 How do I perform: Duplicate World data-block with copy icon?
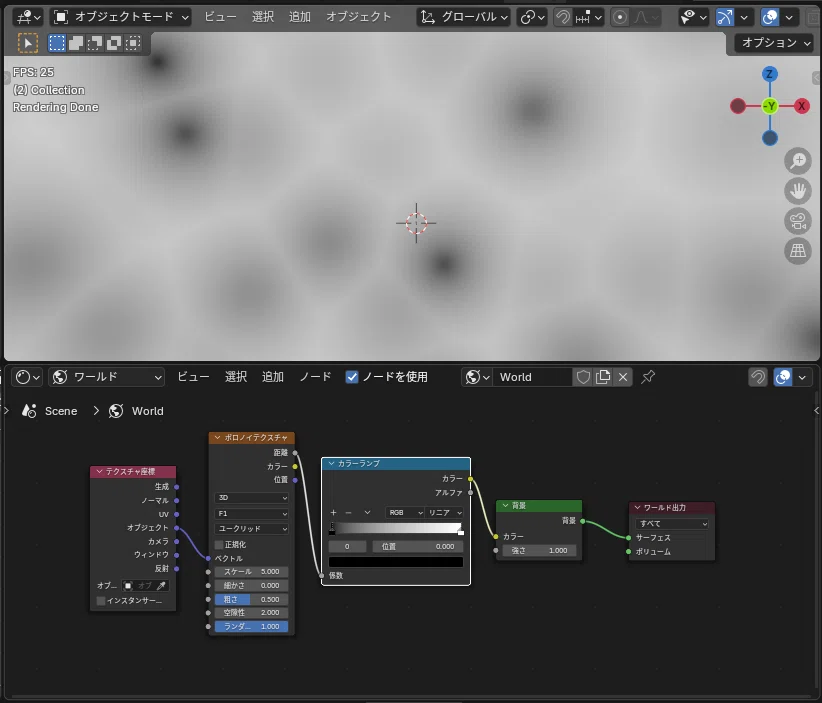pyautogui.click(x=603, y=377)
